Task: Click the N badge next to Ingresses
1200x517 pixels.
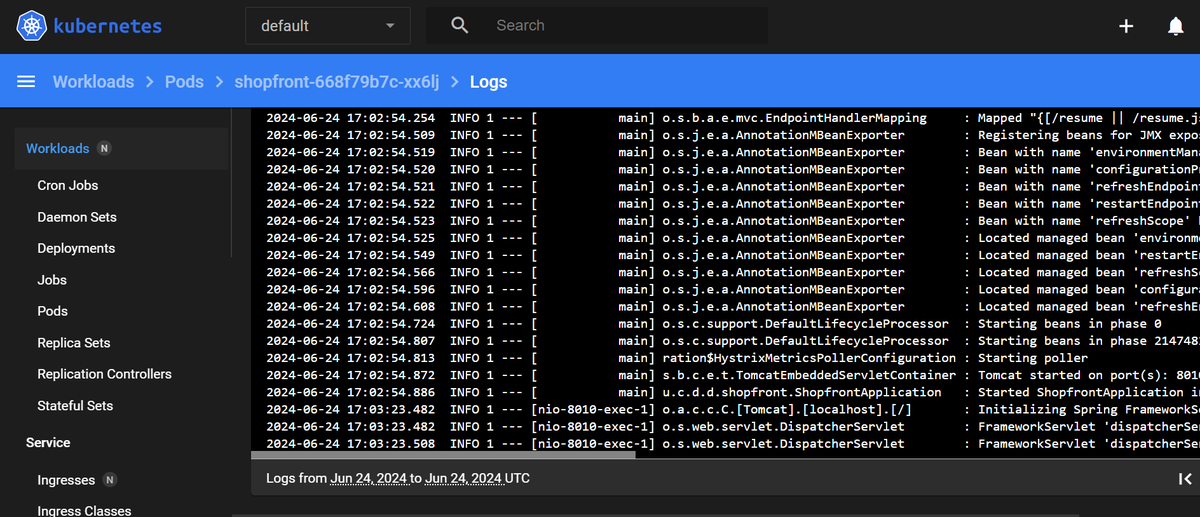Action: click(110, 480)
